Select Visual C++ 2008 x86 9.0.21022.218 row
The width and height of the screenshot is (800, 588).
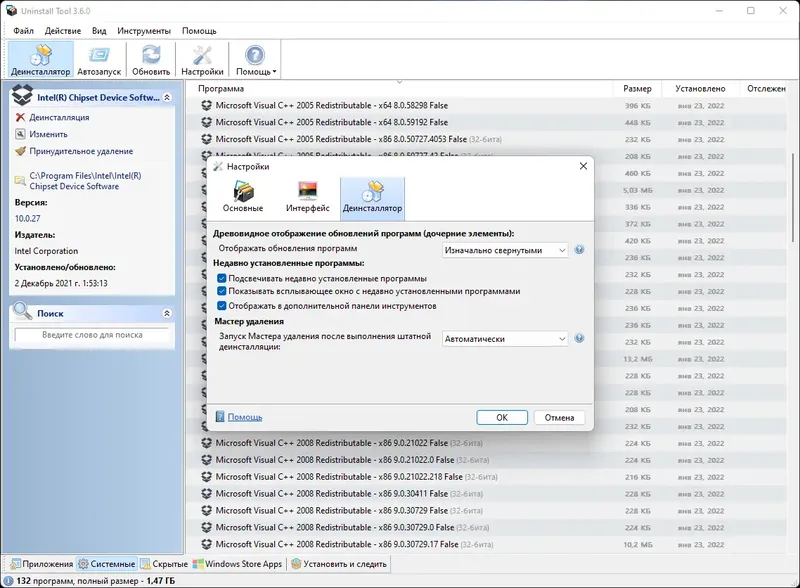pyautogui.click(x=485, y=477)
